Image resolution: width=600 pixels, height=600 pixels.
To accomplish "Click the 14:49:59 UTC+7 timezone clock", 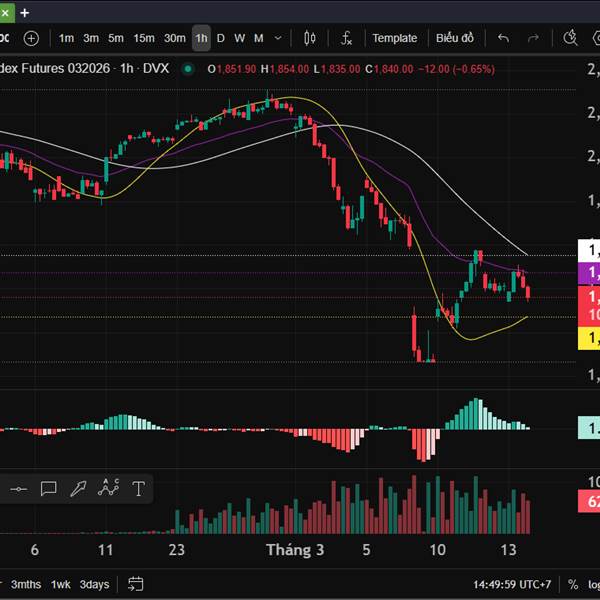I will pyautogui.click(x=512, y=584).
